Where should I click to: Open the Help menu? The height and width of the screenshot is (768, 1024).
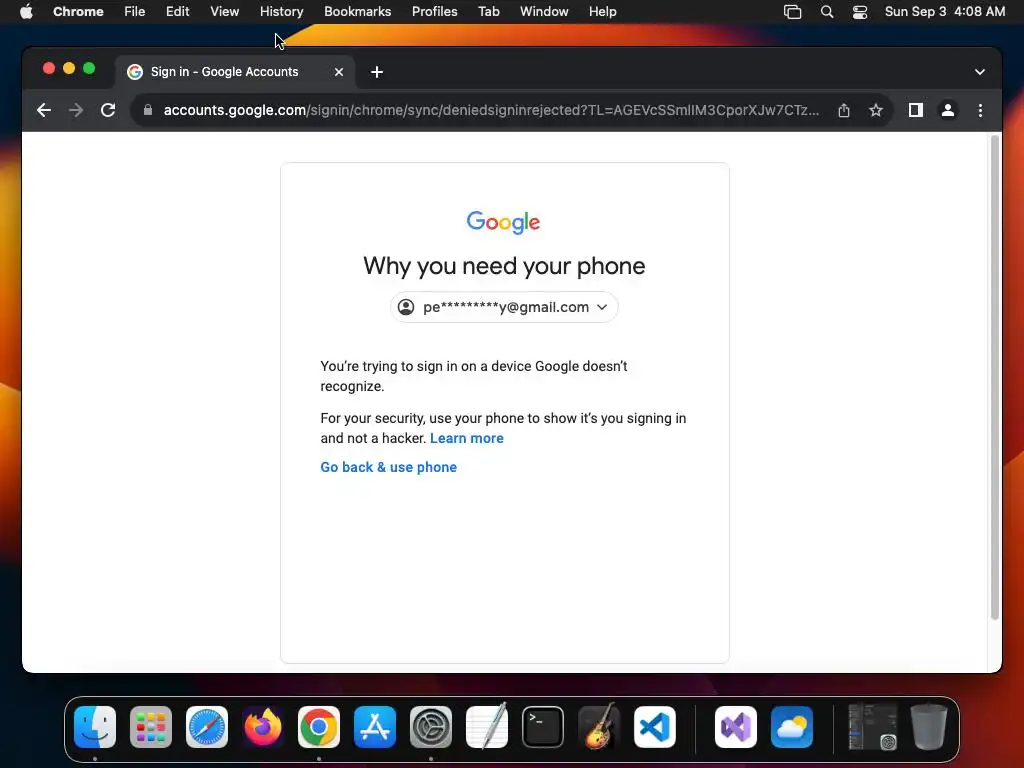click(x=602, y=12)
